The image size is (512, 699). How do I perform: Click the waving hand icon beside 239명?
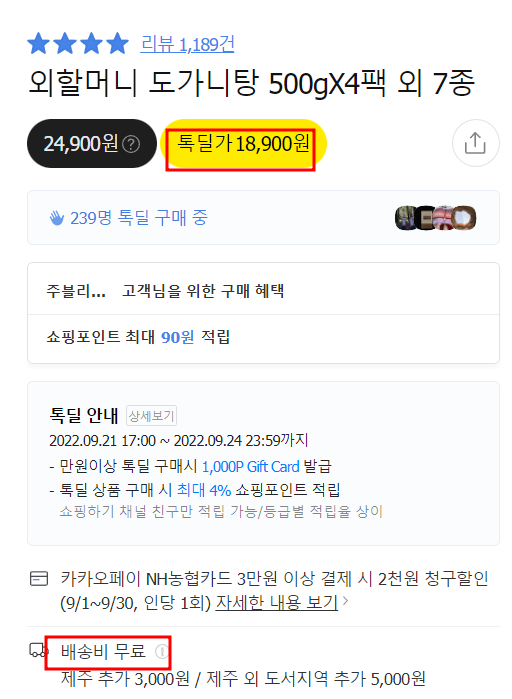[57, 218]
